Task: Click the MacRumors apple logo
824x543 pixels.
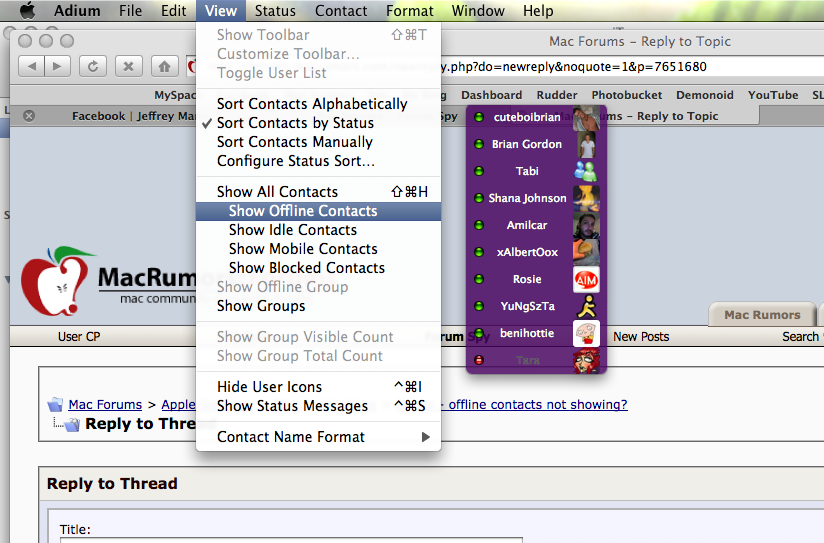Action: [x=57, y=281]
